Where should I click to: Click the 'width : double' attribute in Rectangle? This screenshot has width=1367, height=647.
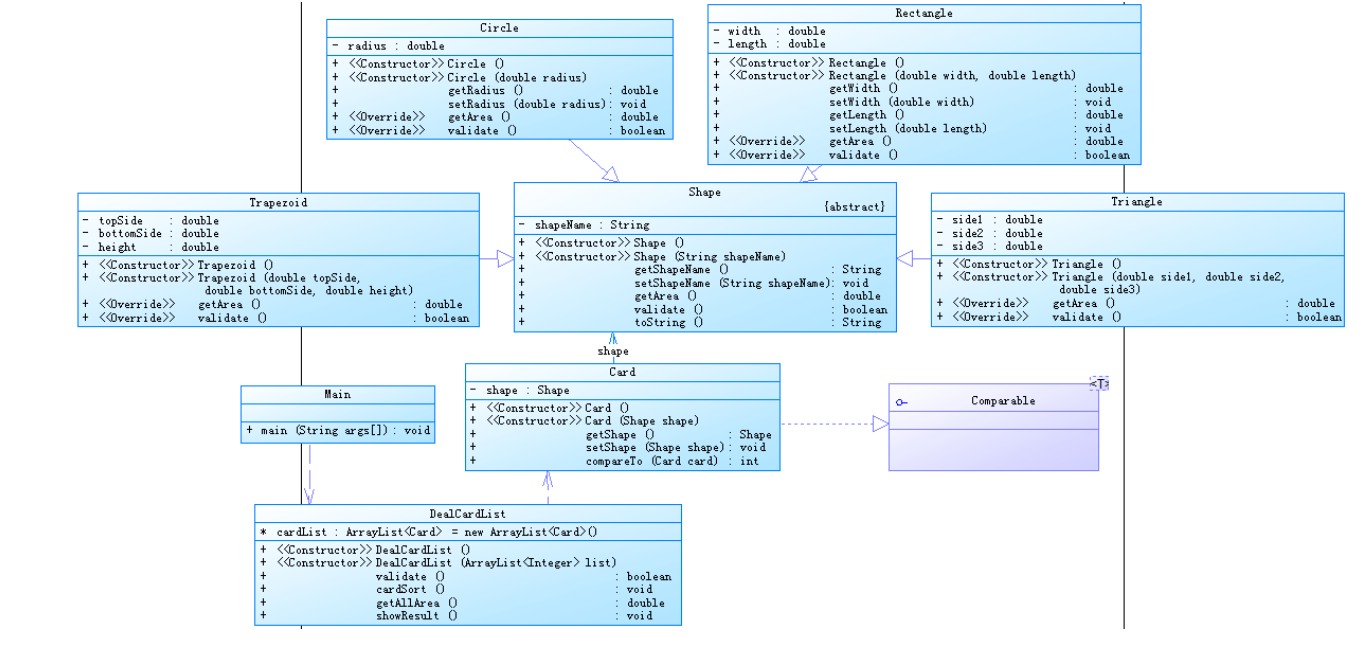point(776,31)
